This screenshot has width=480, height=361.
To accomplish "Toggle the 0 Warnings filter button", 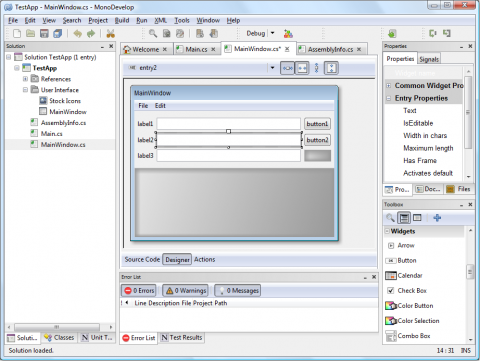I will (185, 291).
